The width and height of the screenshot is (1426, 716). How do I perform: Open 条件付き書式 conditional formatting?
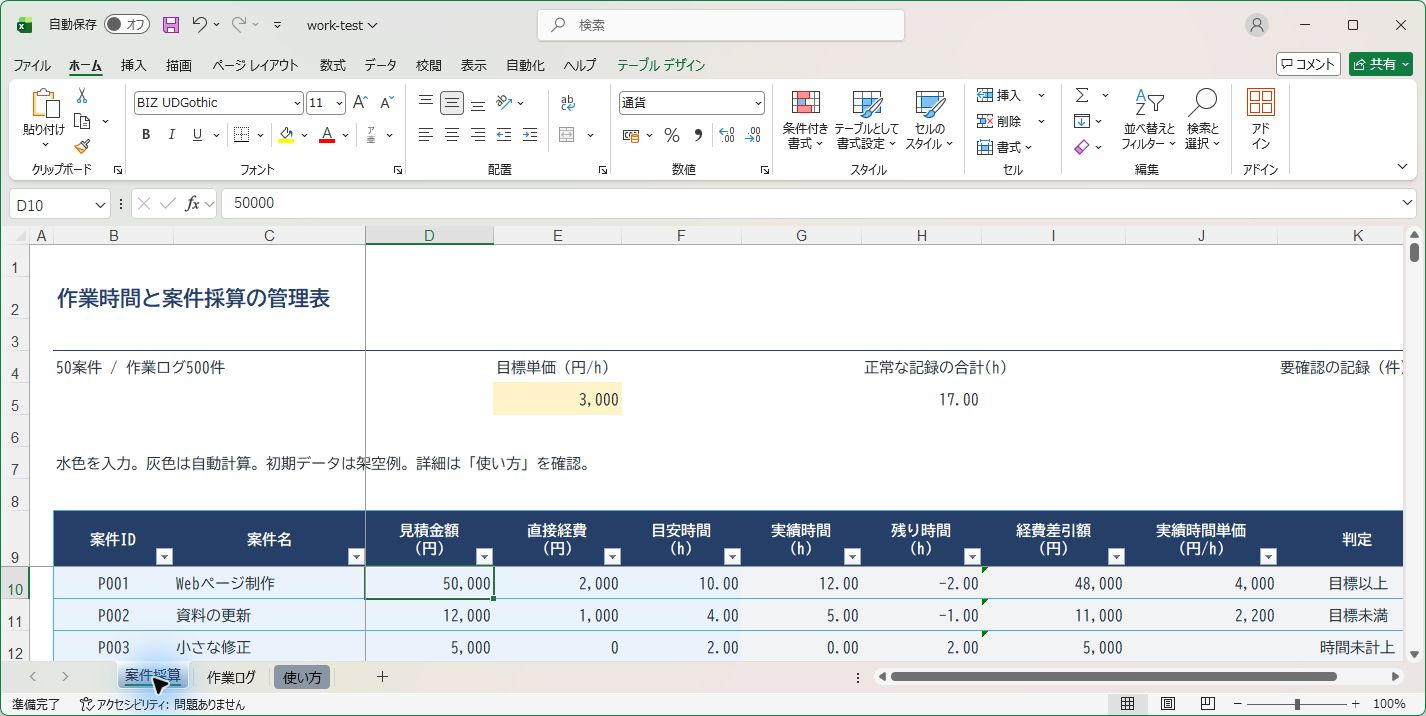pyautogui.click(x=806, y=120)
